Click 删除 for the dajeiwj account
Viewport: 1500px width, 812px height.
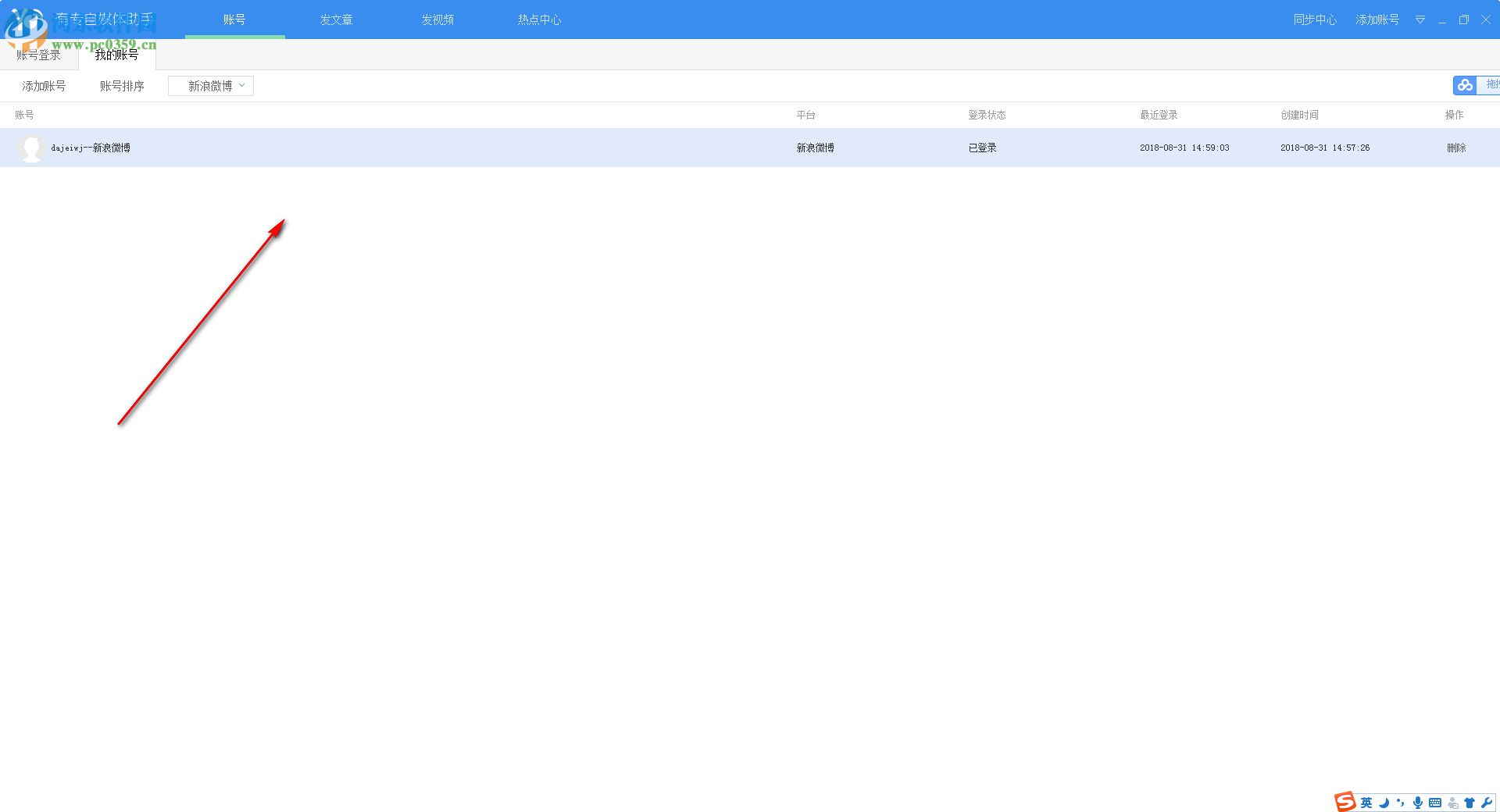coord(1456,148)
